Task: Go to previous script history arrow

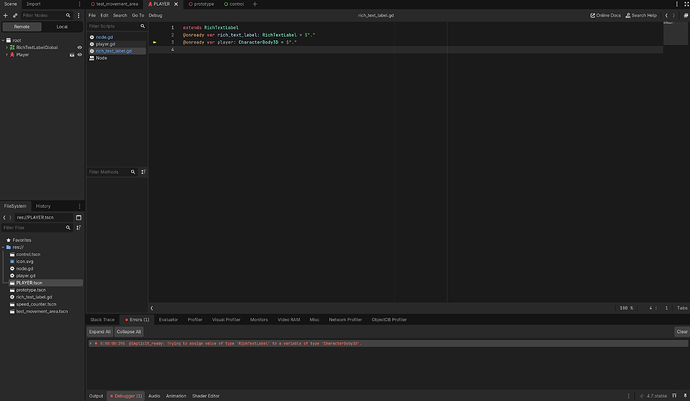Action: [666, 15]
